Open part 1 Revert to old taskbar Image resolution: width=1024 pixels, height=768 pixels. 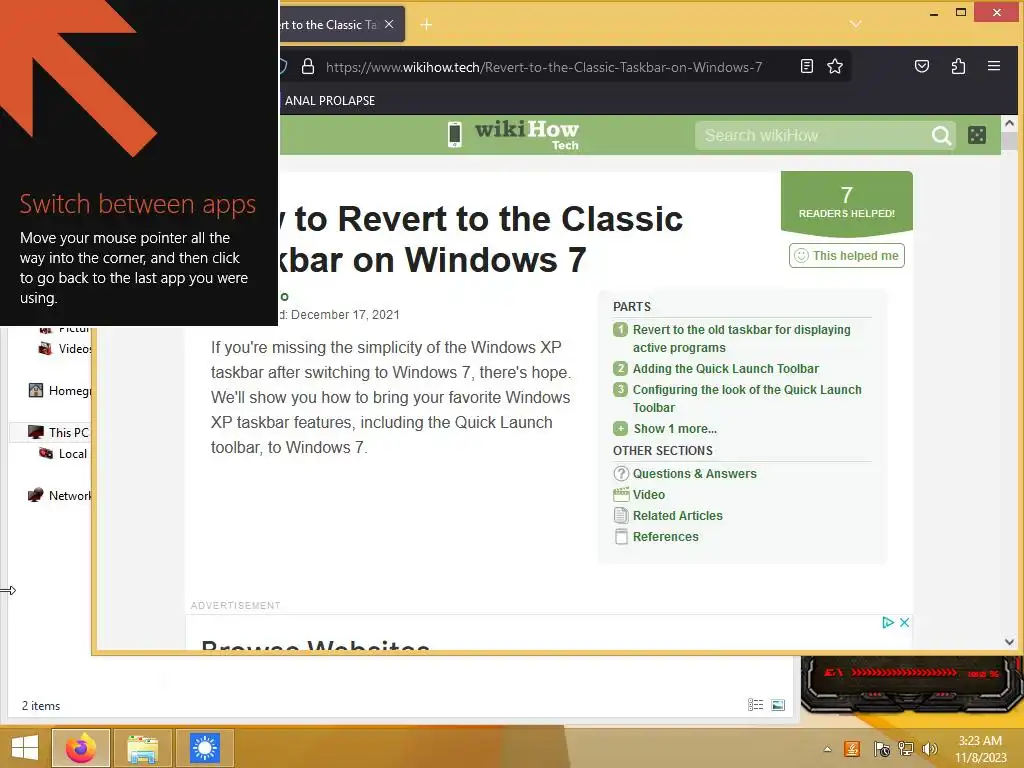741,338
